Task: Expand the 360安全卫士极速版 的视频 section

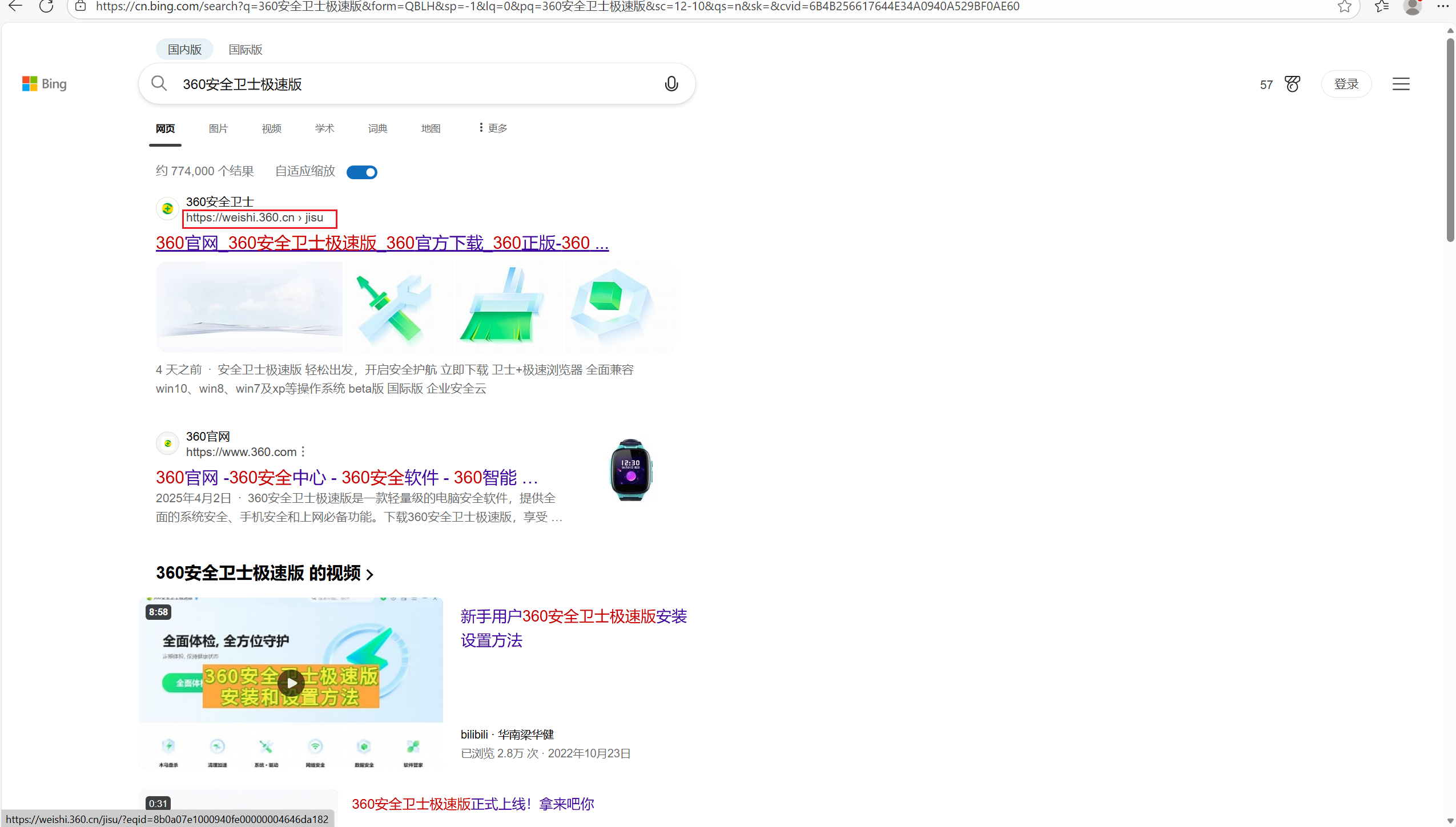Action: click(264, 572)
